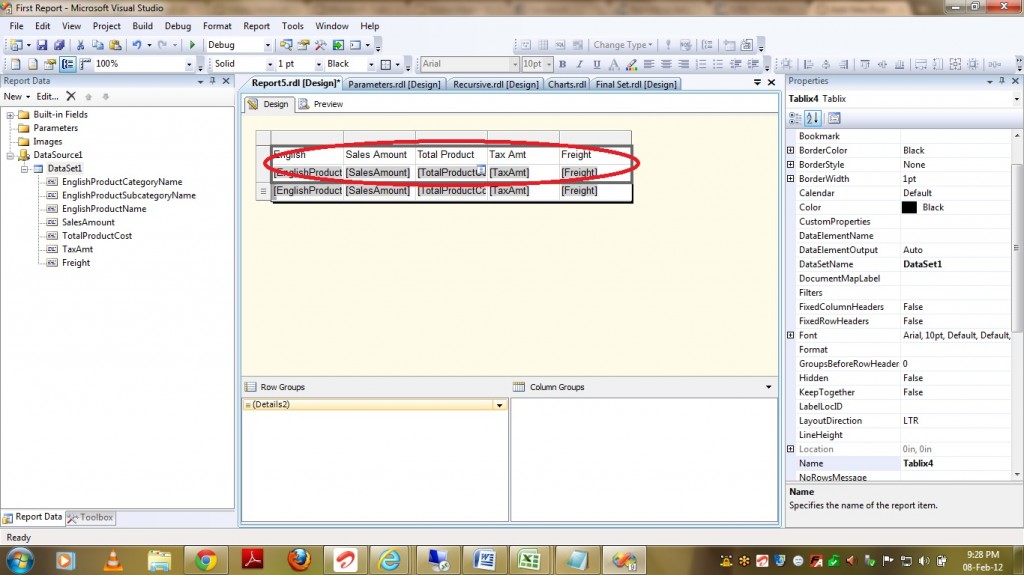
Task: Toggle auto-hide pin on Report Data panel
Action: [213, 81]
